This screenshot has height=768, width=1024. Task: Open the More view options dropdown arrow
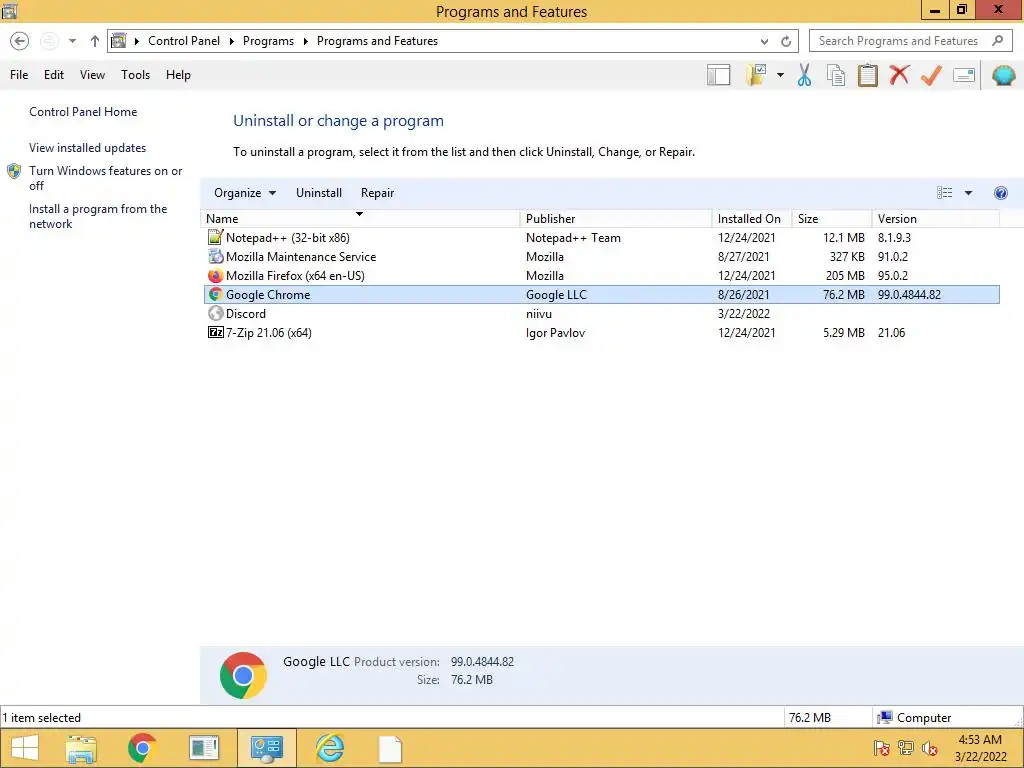pos(968,193)
